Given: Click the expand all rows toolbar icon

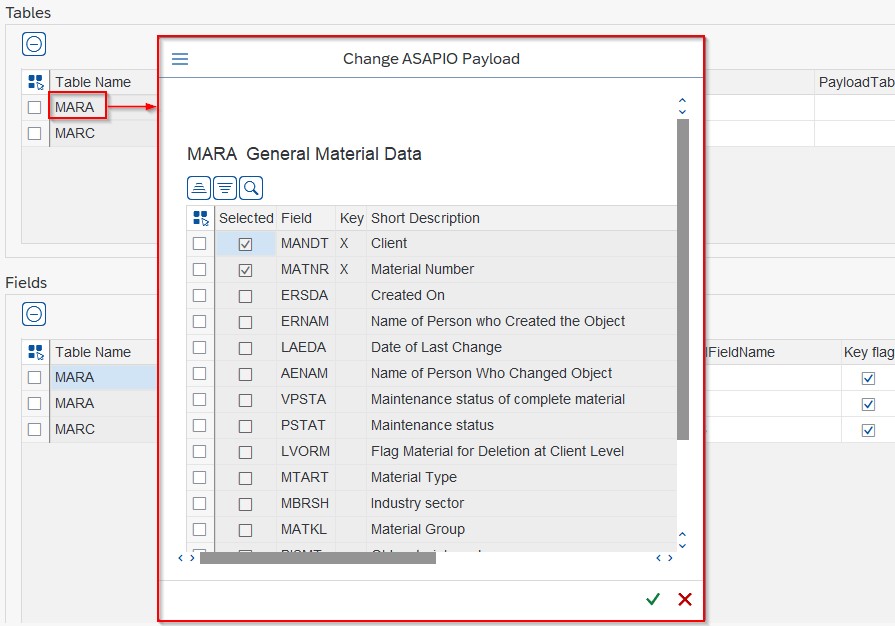Looking at the screenshot, I should pos(225,187).
